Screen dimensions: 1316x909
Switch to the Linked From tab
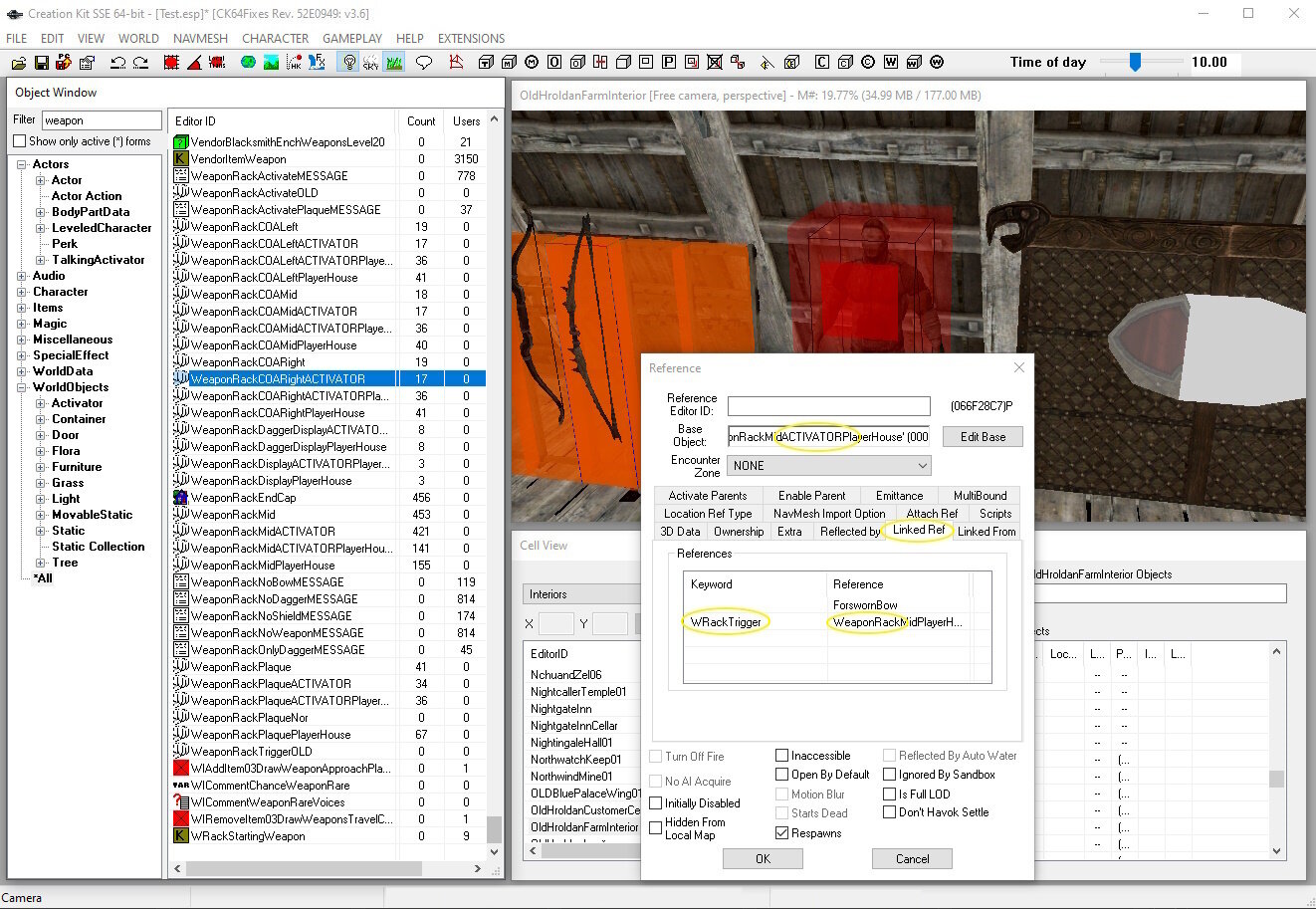[987, 532]
